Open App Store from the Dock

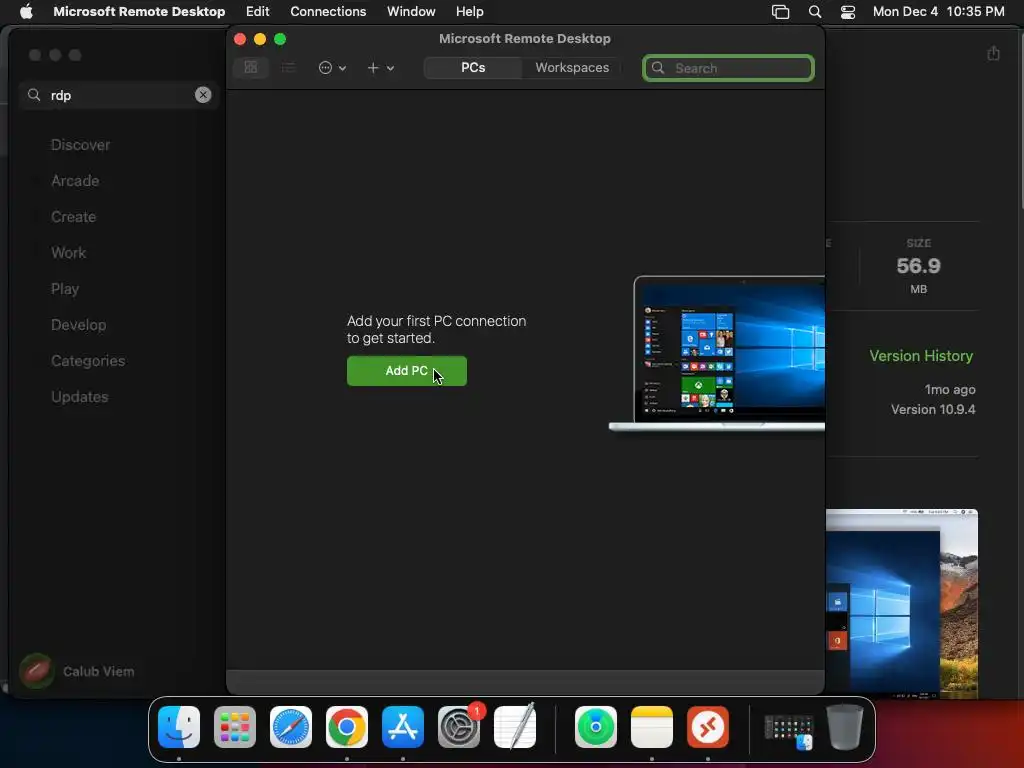[403, 727]
